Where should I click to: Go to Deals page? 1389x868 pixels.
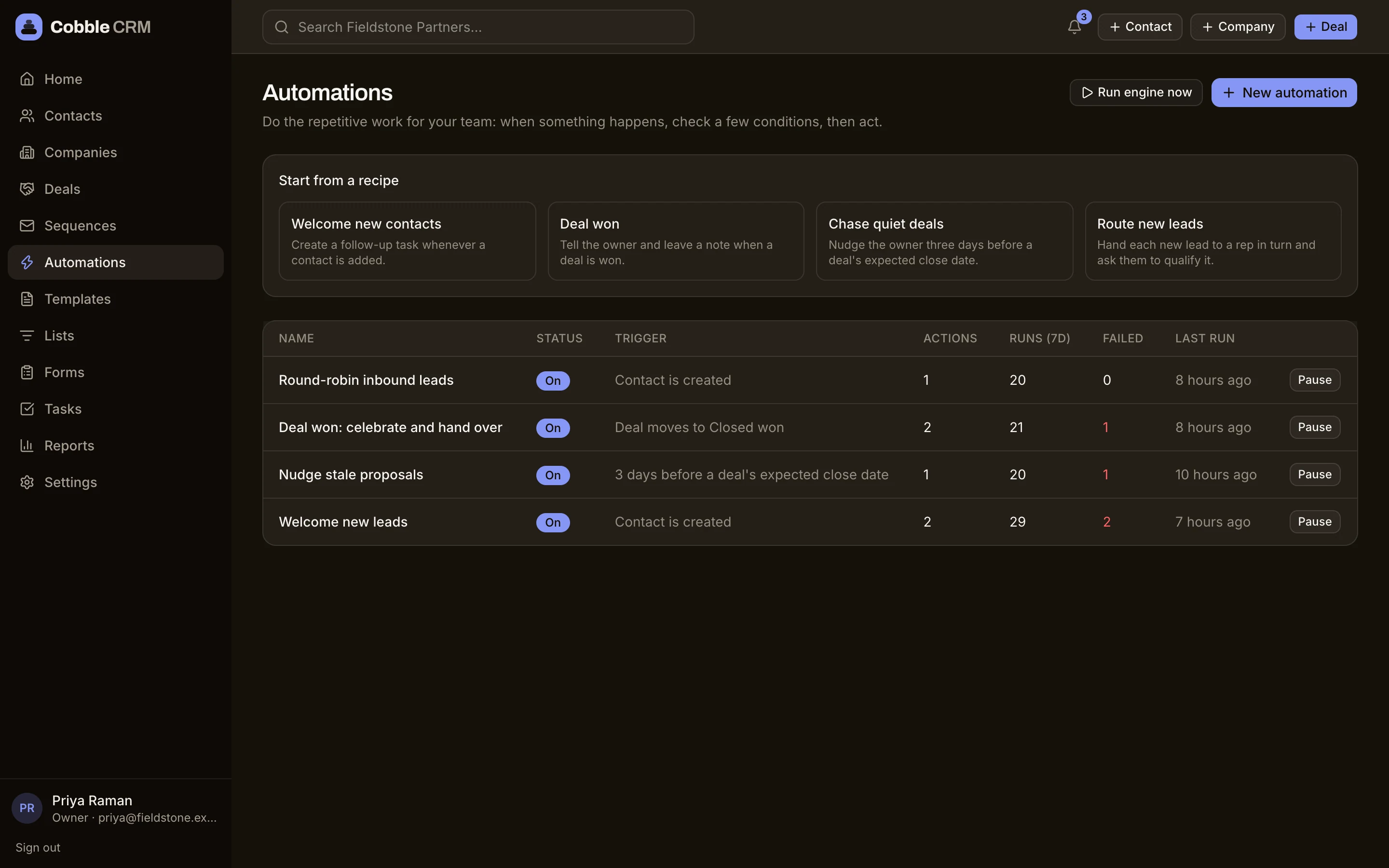click(115, 190)
